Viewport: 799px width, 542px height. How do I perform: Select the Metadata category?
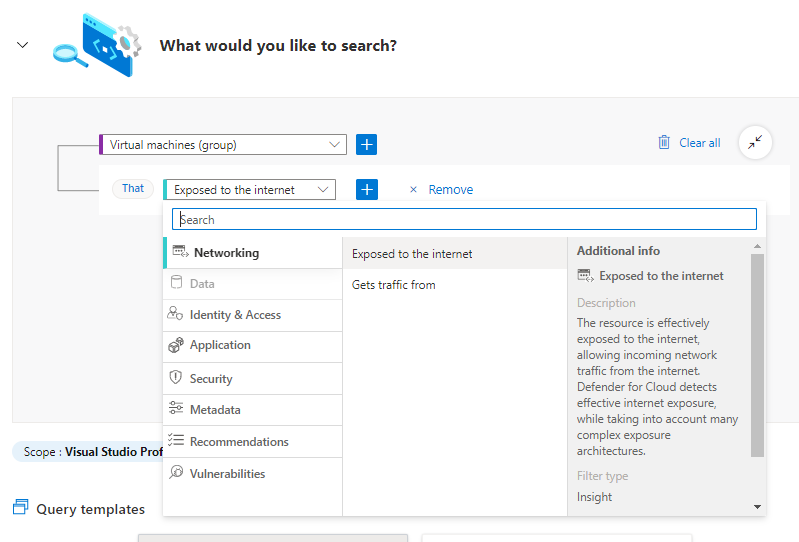click(x=215, y=410)
